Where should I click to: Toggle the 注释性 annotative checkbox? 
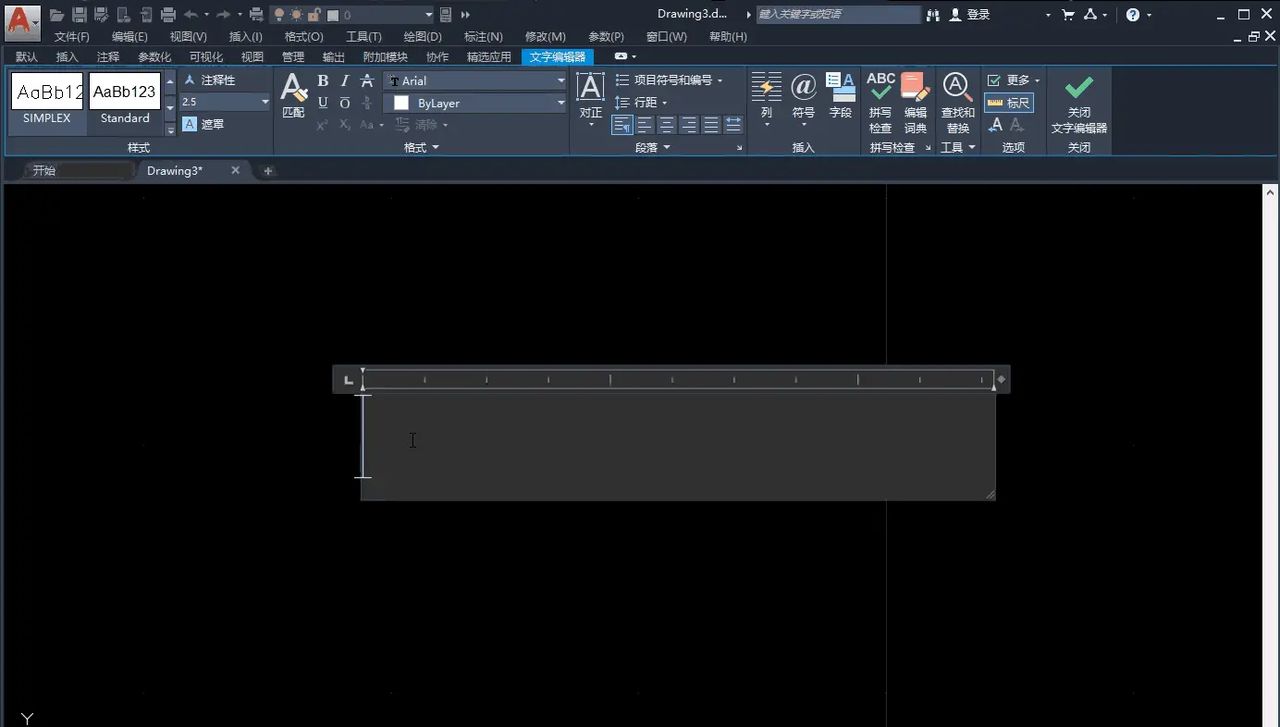click(210, 79)
